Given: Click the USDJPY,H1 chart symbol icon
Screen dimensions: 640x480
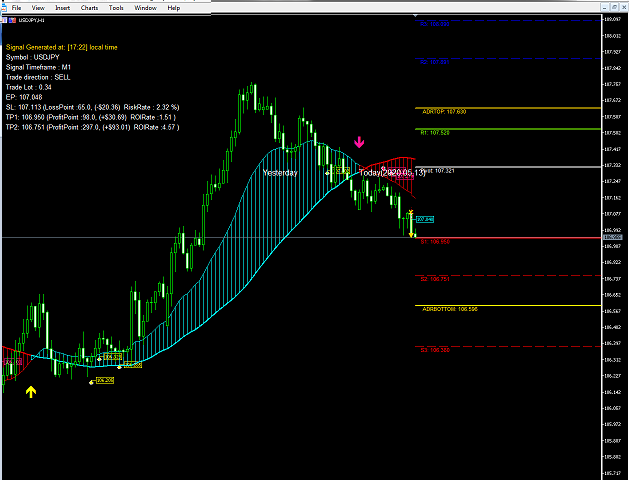Looking at the screenshot, I should 12,20.
